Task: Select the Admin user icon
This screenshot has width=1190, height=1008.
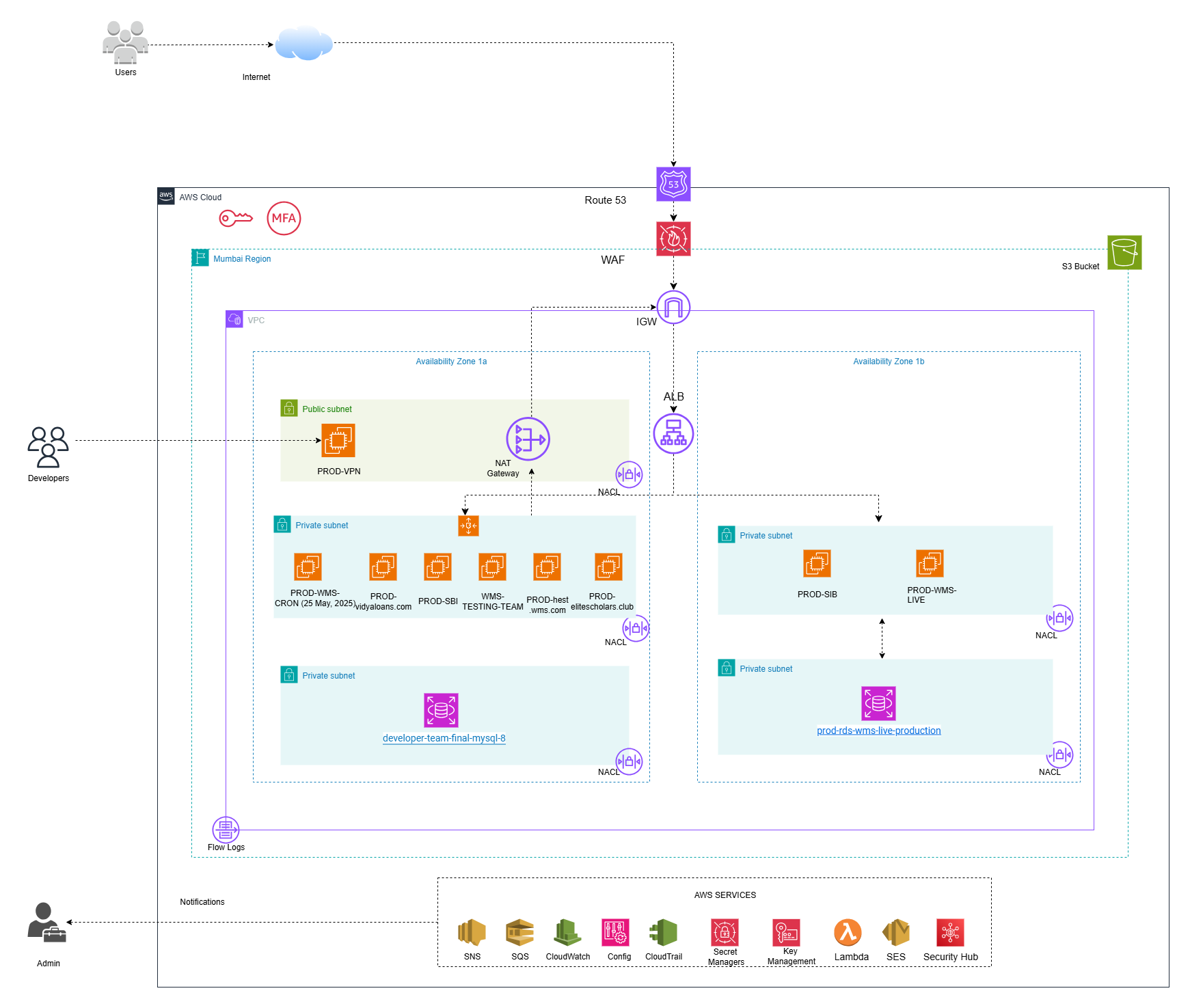Action: click(x=46, y=923)
